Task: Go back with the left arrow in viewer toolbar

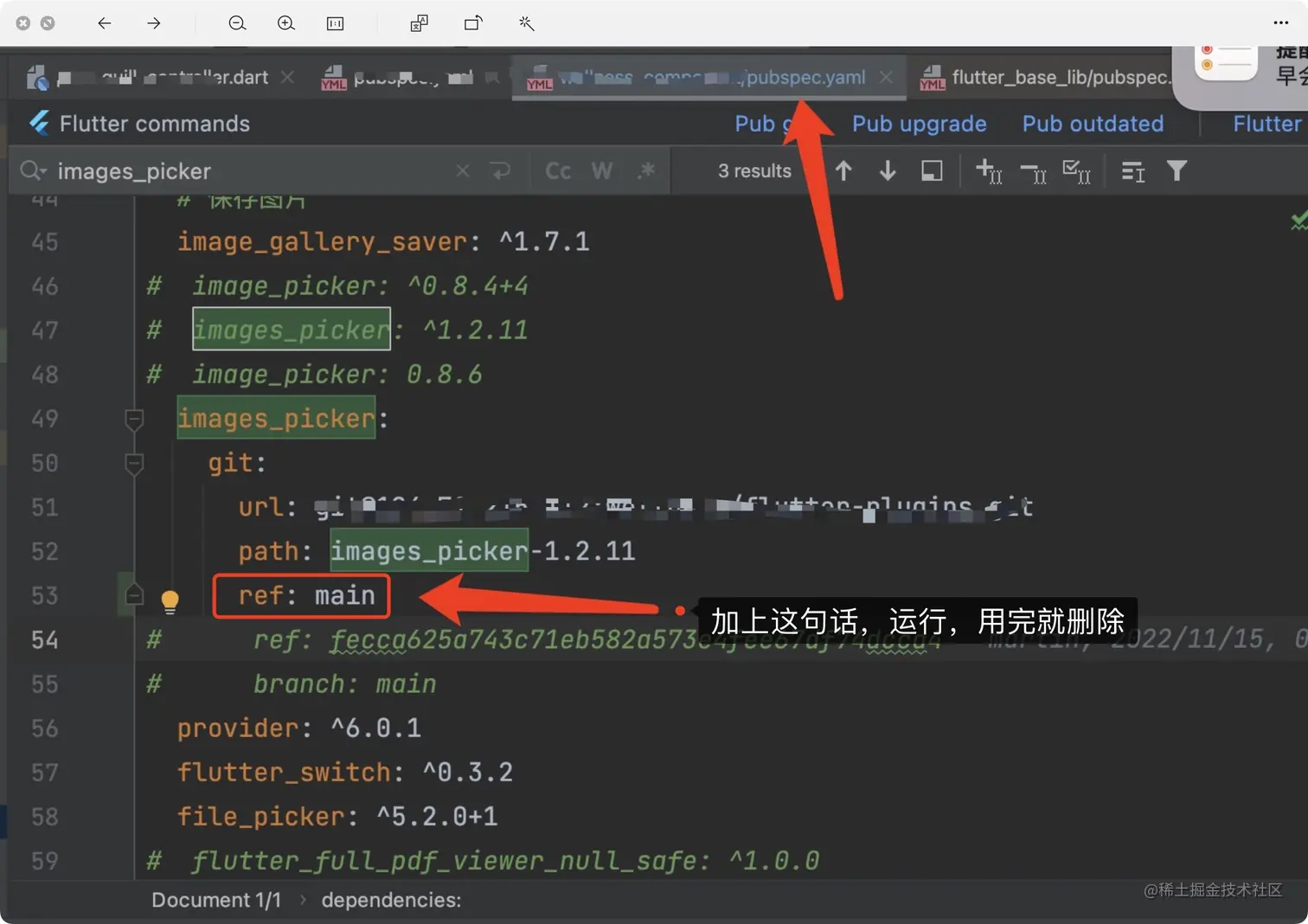Action: point(104,23)
